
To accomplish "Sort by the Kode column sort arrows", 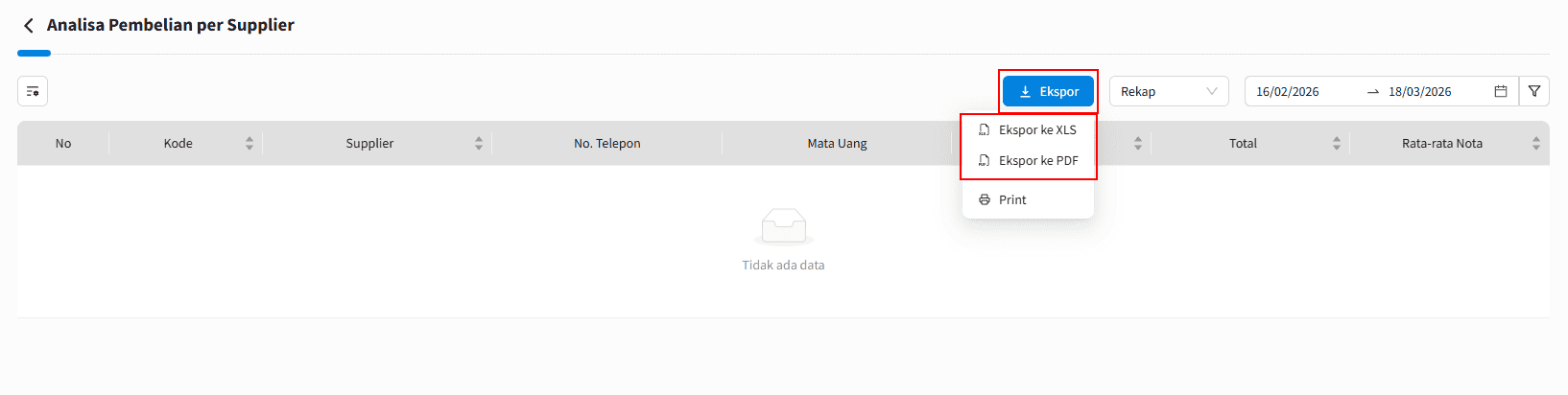I will click(x=249, y=144).
